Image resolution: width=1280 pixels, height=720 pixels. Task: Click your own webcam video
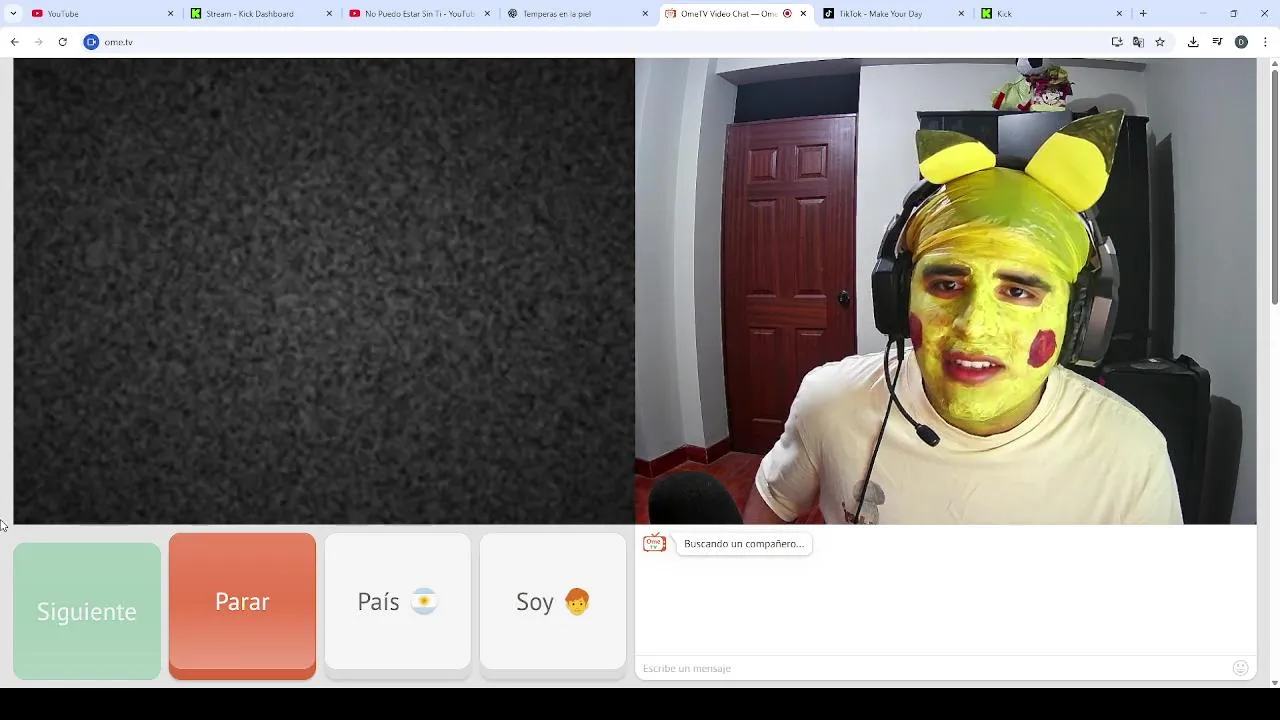coord(946,291)
